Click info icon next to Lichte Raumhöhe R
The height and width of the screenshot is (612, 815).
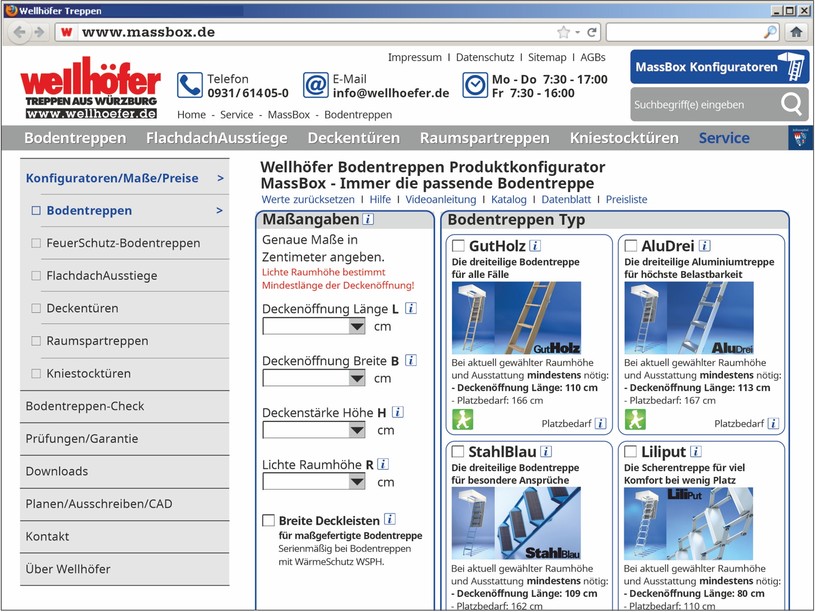[383, 464]
